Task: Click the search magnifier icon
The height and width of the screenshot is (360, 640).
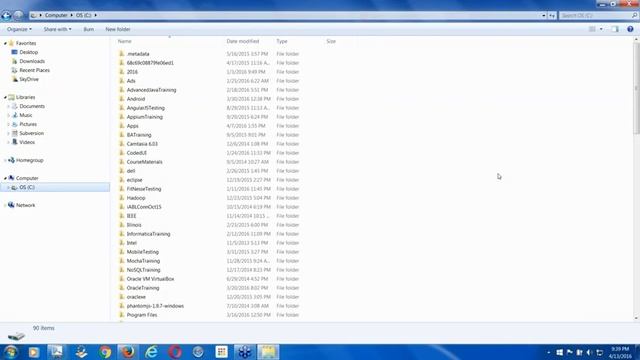Action: 634,16
